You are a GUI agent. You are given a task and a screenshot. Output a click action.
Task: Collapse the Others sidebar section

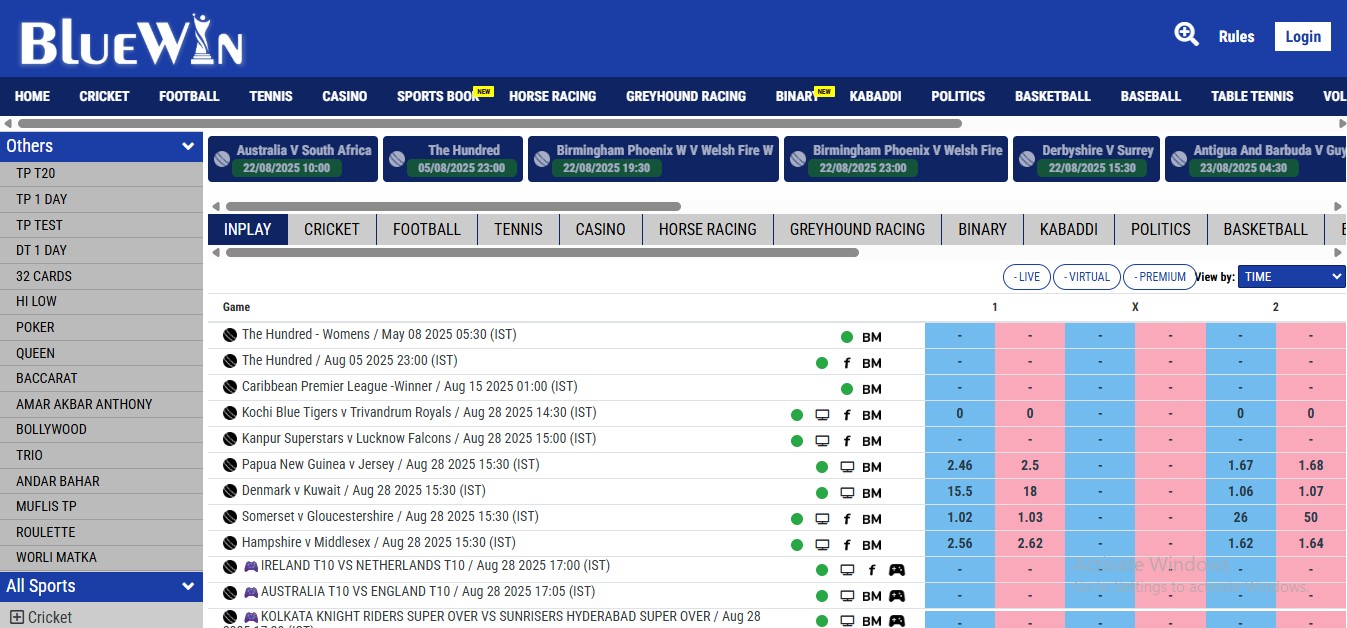click(188, 146)
